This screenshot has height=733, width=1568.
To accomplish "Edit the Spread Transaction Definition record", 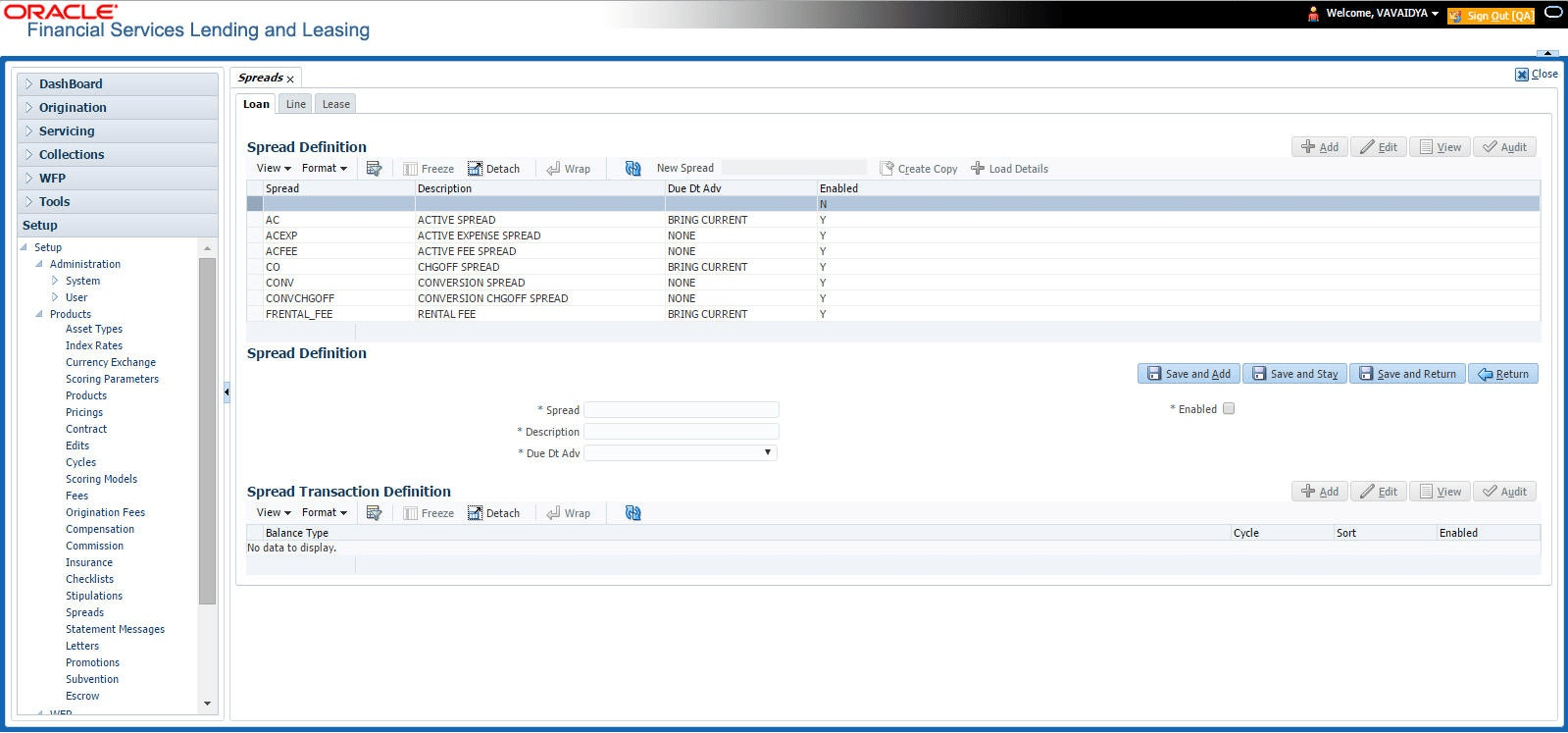I will [x=1379, y=492].
